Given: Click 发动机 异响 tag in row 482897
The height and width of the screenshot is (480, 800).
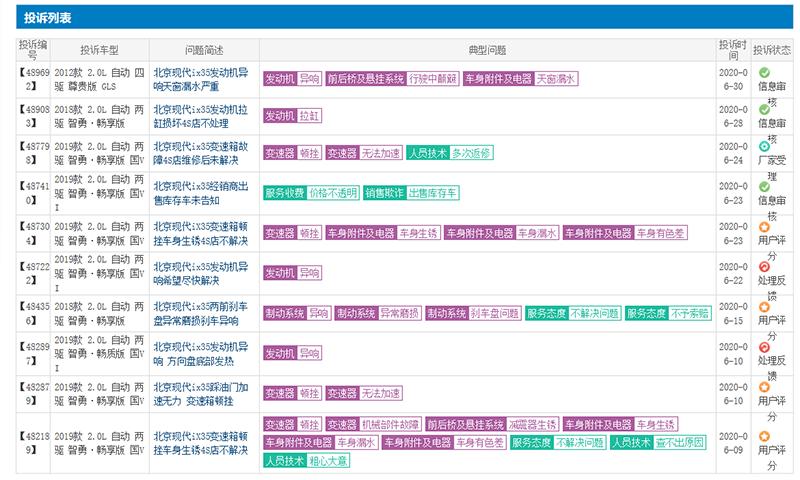Looking at the screenshot, I should point(292,353).
